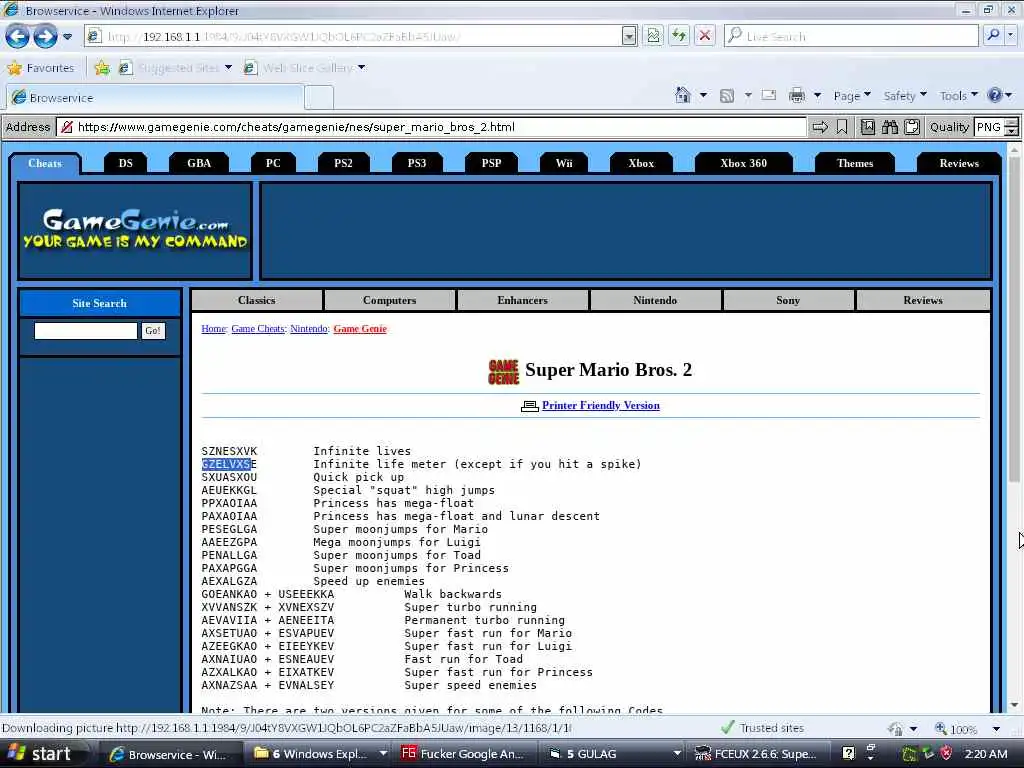Open the Page menu dropdown
This screenshot has width=1024, height=768.
point(852,95)
